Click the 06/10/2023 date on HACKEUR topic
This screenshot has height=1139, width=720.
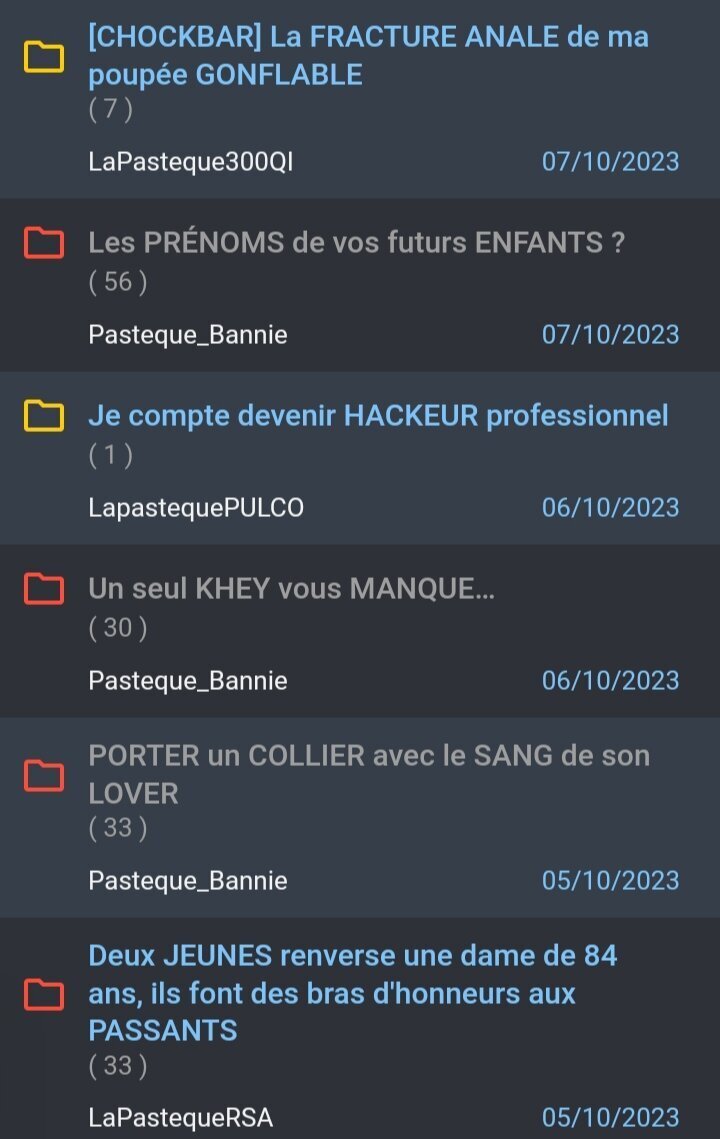[610, 507]
